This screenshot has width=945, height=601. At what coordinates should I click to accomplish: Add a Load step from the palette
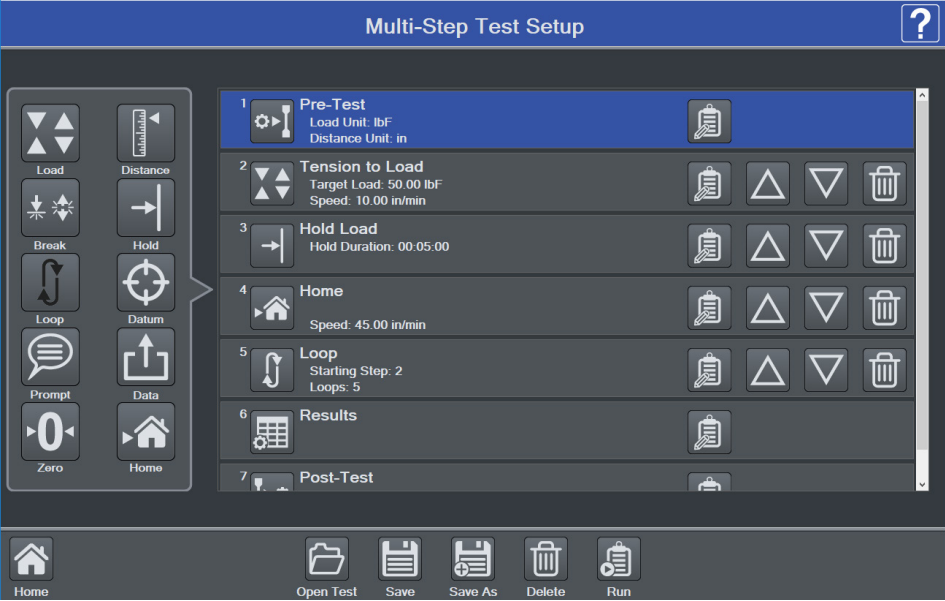[x=50, y=133]
